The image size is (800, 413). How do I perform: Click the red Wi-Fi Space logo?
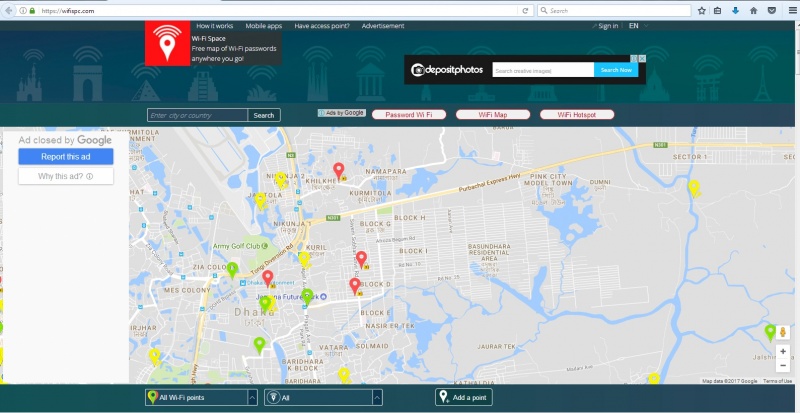point(167,43)
